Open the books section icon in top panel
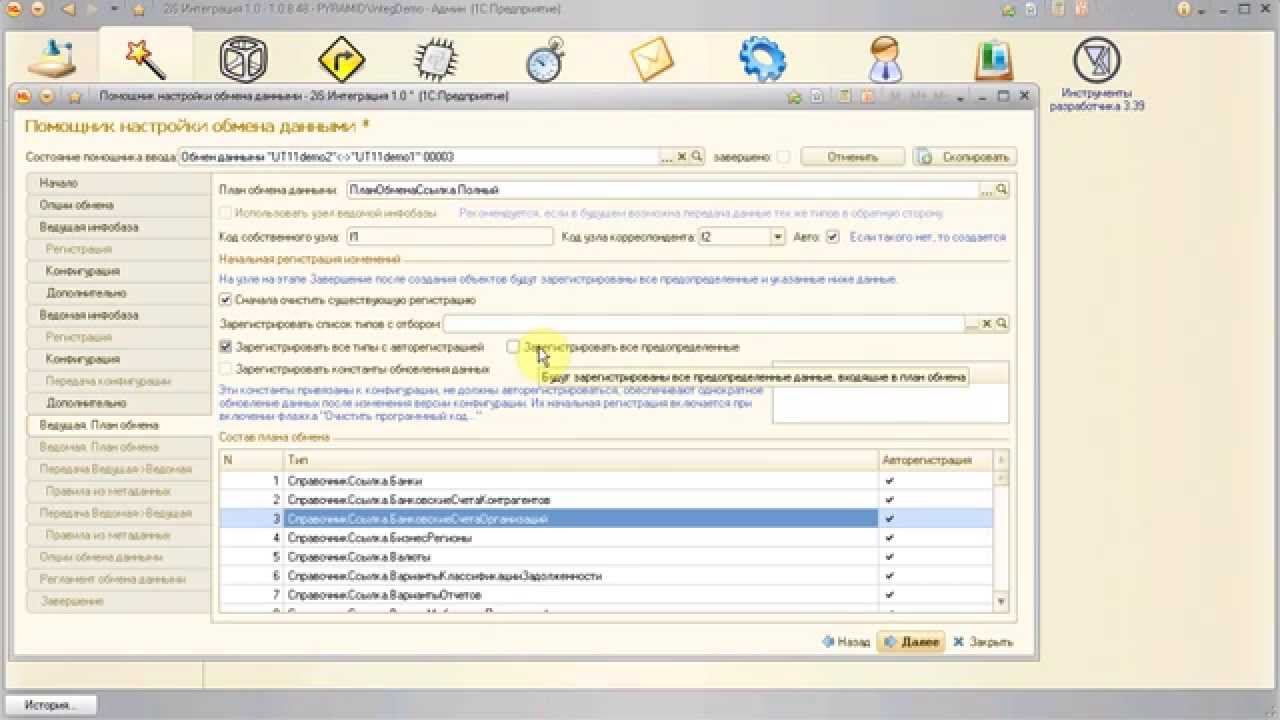 click(x=995, y=59)
